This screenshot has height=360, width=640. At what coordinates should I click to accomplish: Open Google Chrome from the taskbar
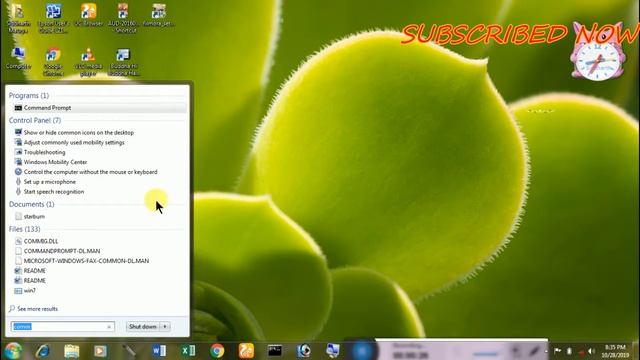(217, 351)
